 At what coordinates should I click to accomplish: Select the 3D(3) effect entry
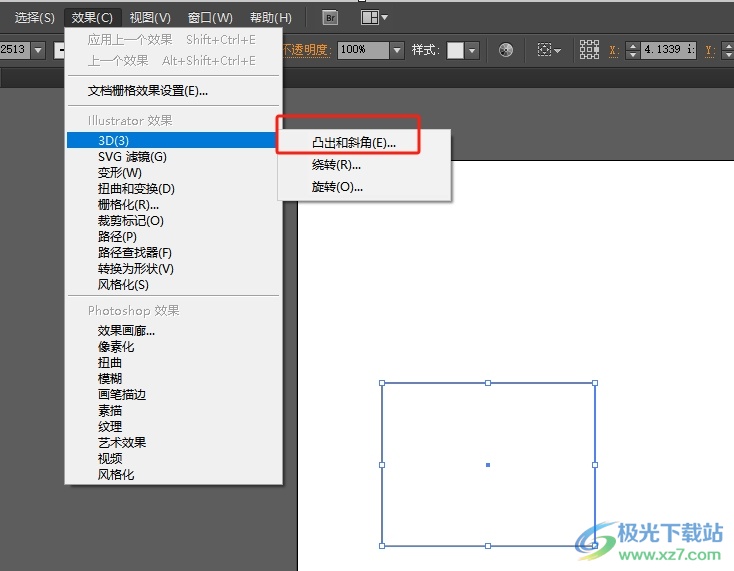(171, 140)
